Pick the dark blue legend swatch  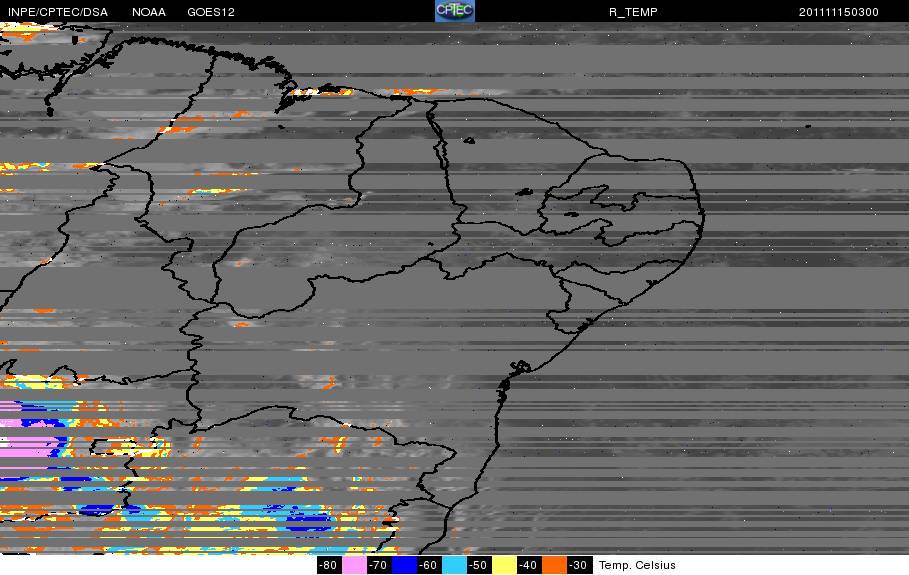pyautogui.click(x=404, y=565)
